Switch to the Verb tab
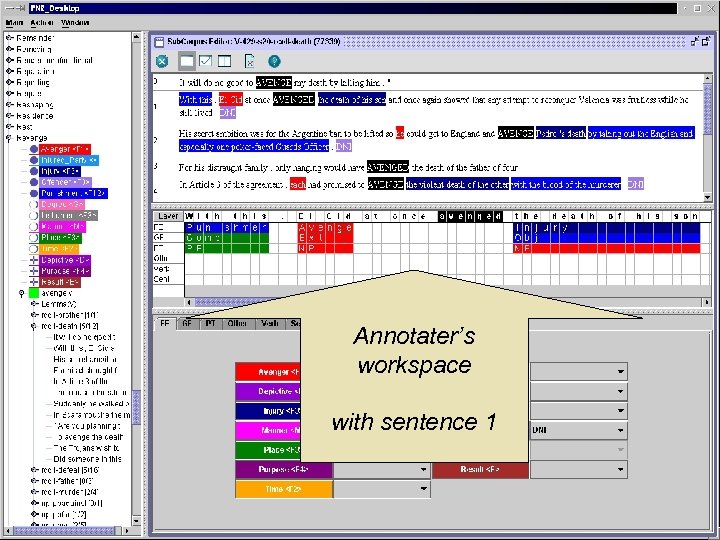720x540 pixels. click(270, 324)
